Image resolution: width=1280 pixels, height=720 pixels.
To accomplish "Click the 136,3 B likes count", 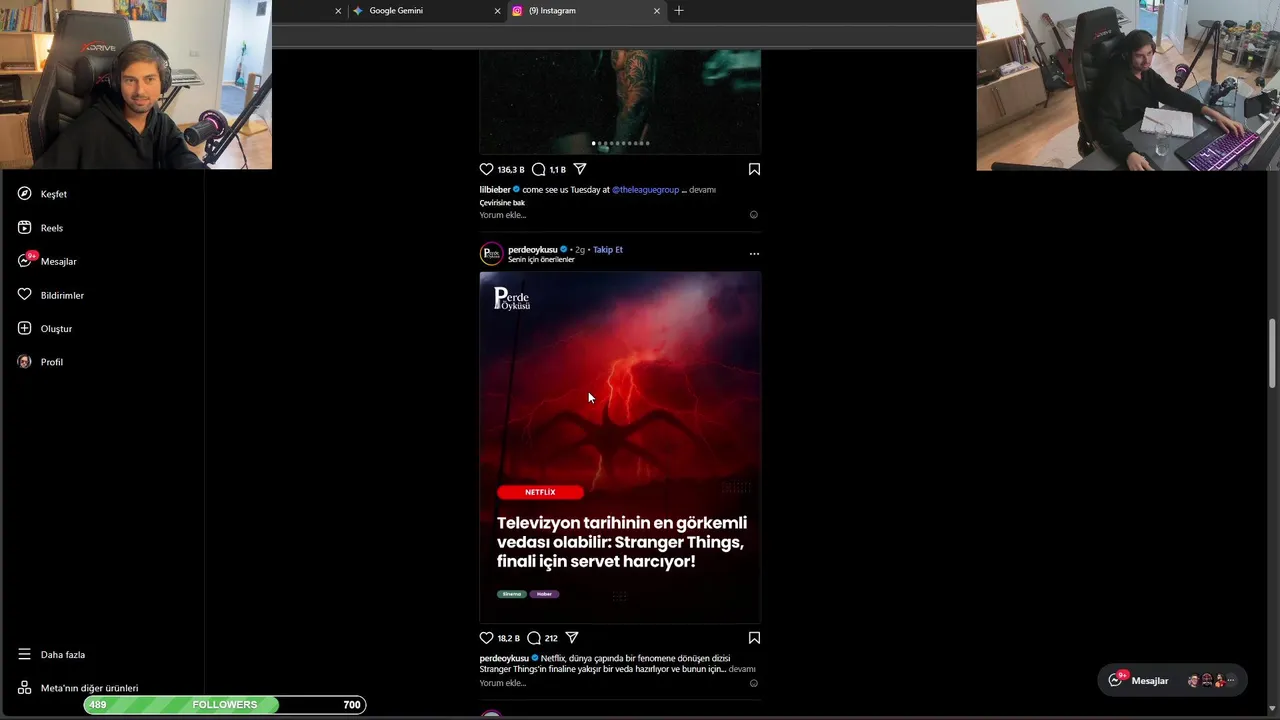I will (x=511, y=170).
